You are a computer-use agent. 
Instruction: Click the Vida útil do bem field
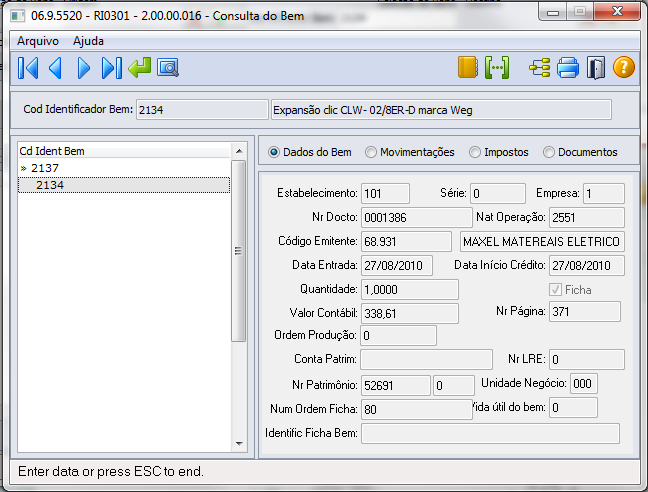click(573, 408)
